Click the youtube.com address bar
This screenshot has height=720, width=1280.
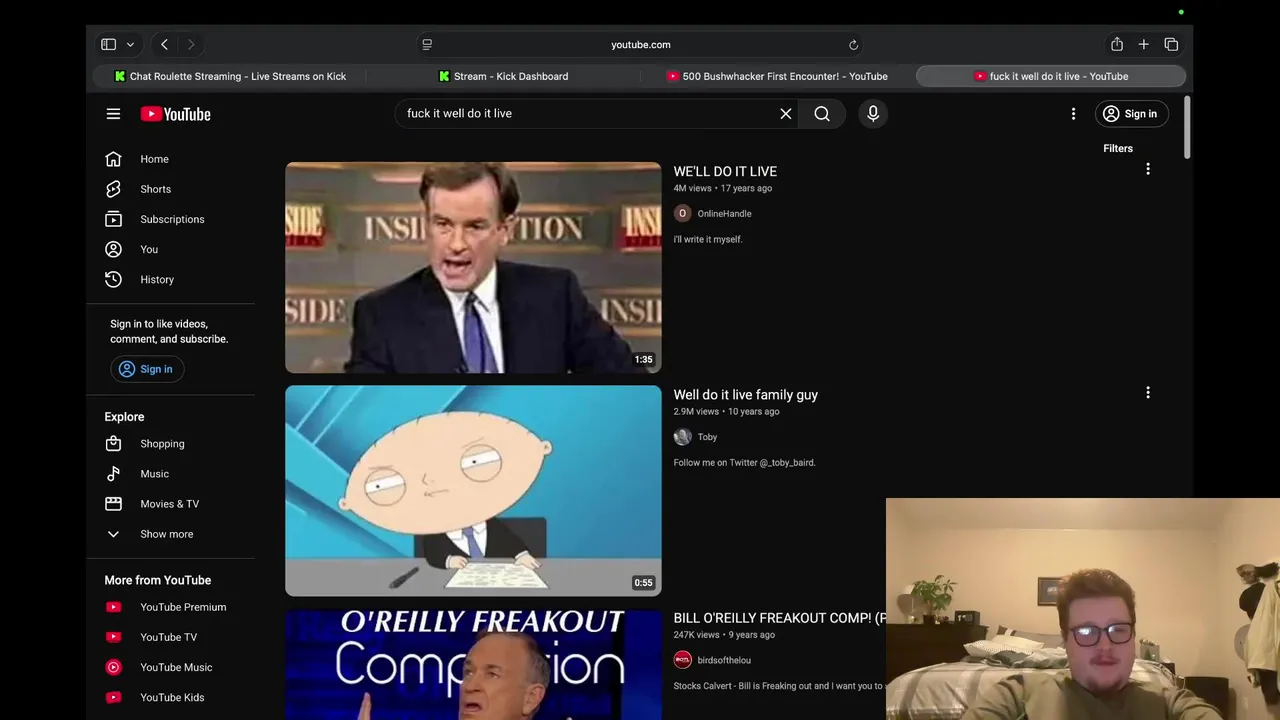click(640, 45)
